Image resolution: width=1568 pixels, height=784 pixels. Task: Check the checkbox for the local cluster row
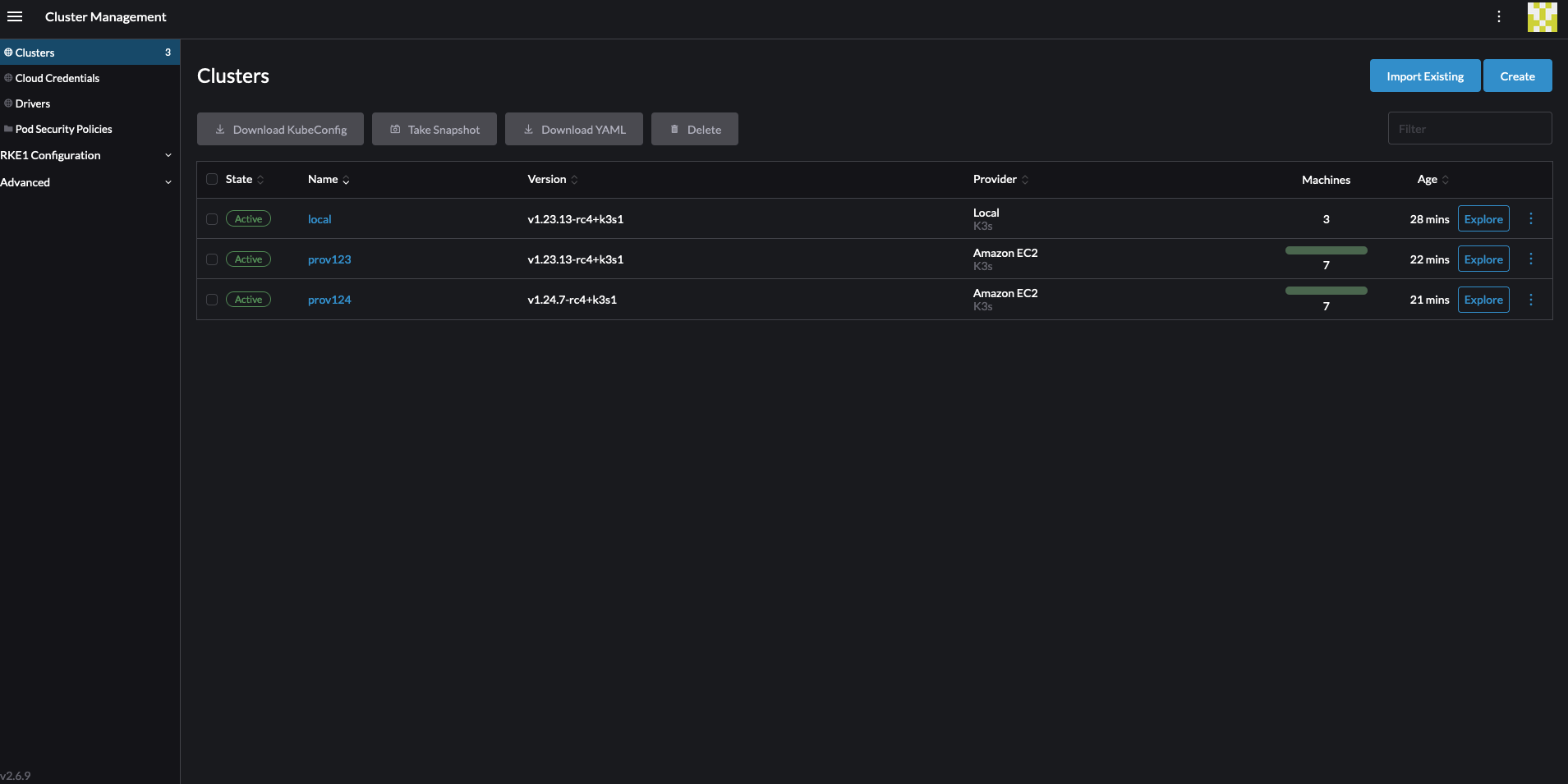pos(211,219)
